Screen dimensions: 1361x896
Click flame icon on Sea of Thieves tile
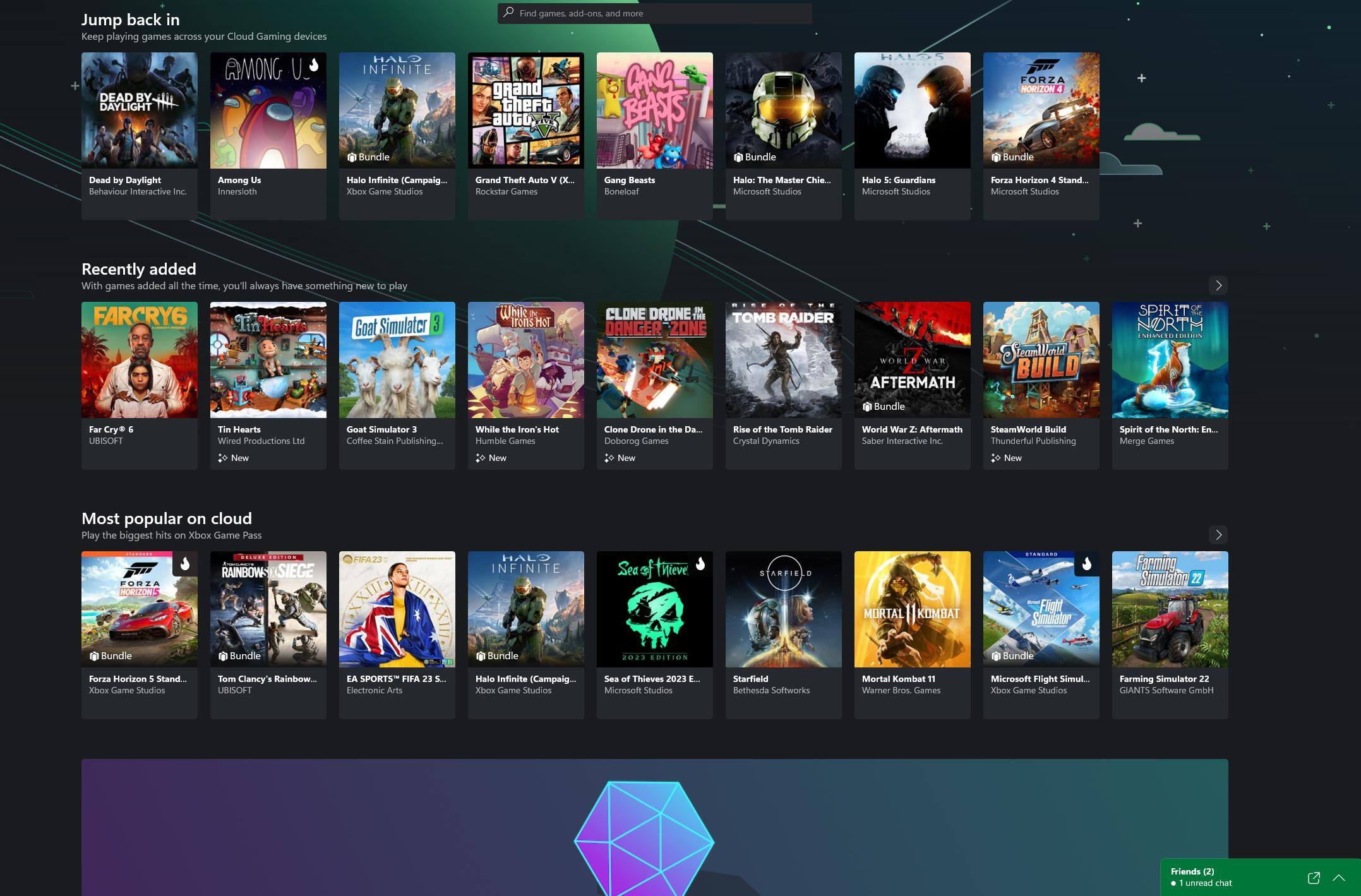click(700, 563)
